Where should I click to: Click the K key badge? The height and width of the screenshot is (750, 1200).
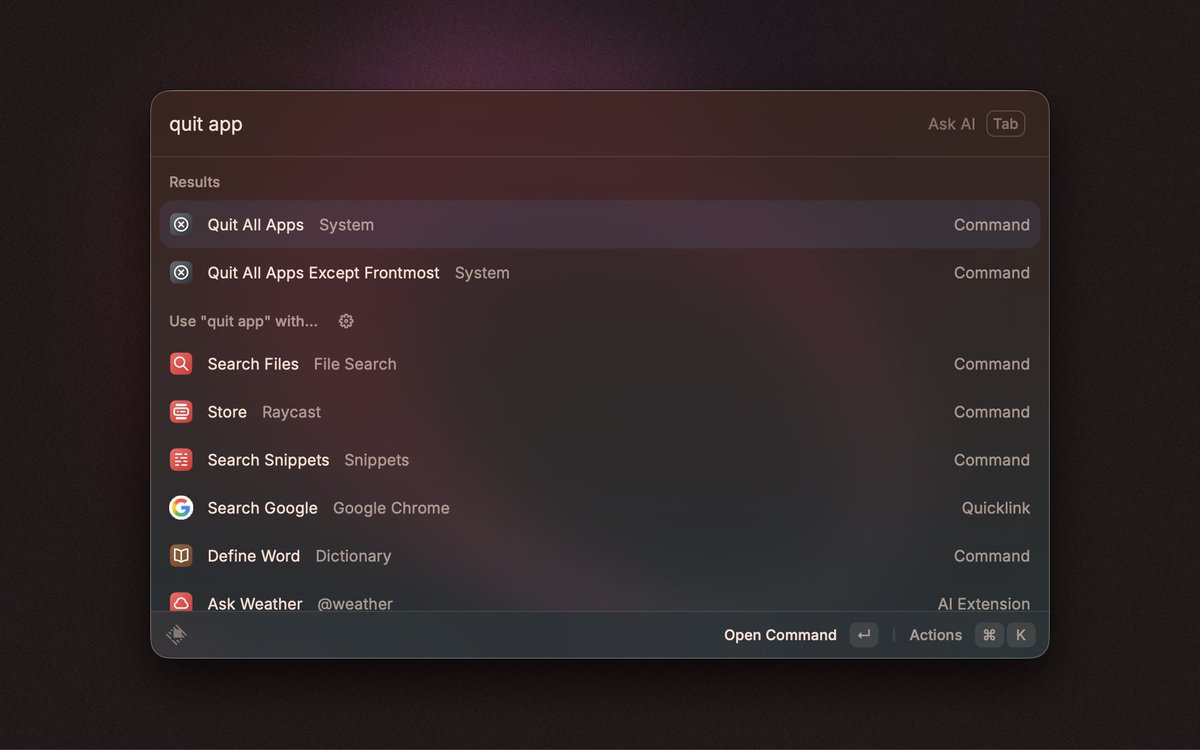tap(1021, 635)
